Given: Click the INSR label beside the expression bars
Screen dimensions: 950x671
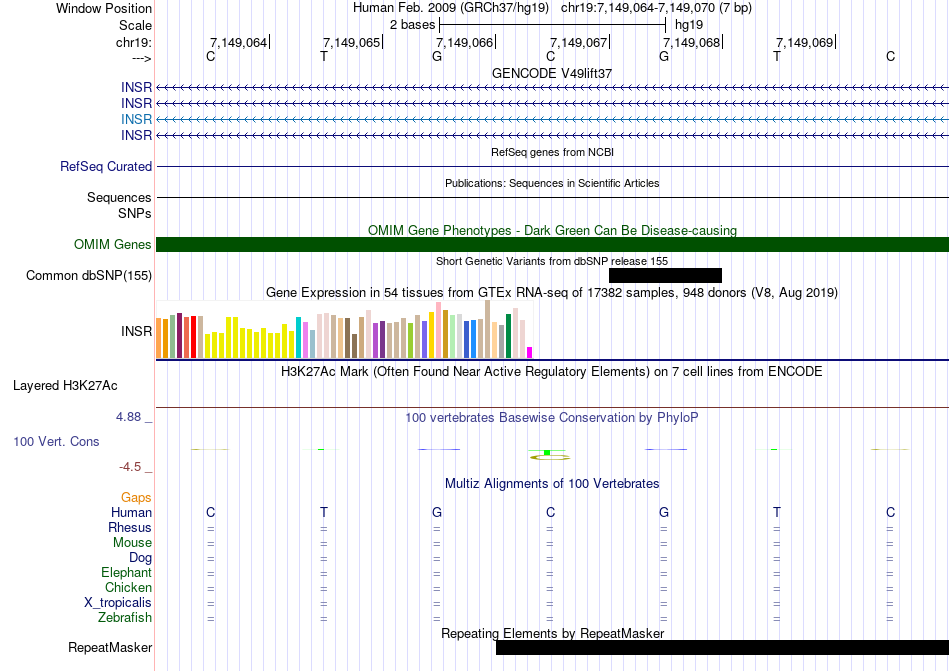Looking at the screenshot, I should tap(136, 331).
